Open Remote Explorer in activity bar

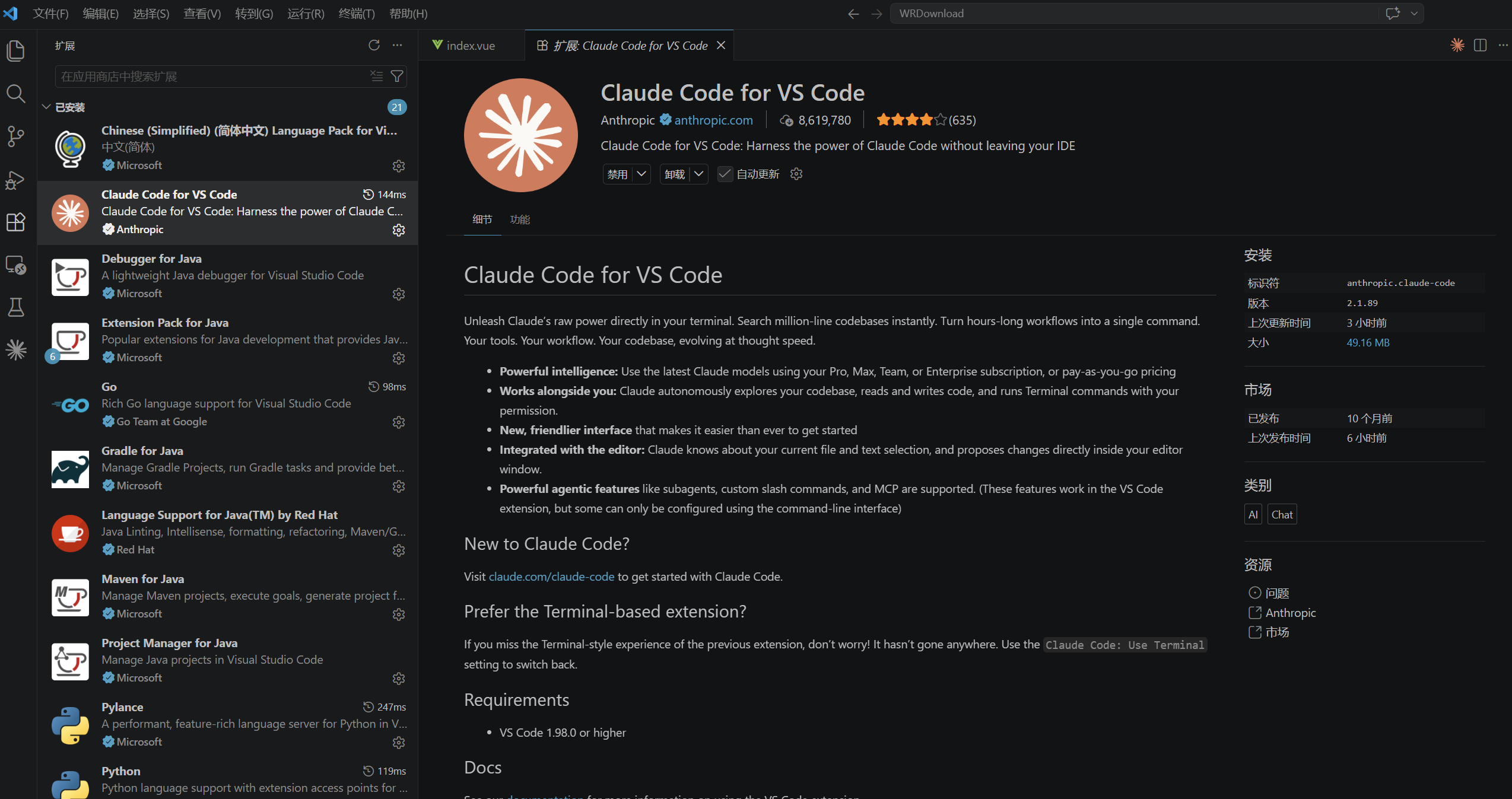(16, 265)
